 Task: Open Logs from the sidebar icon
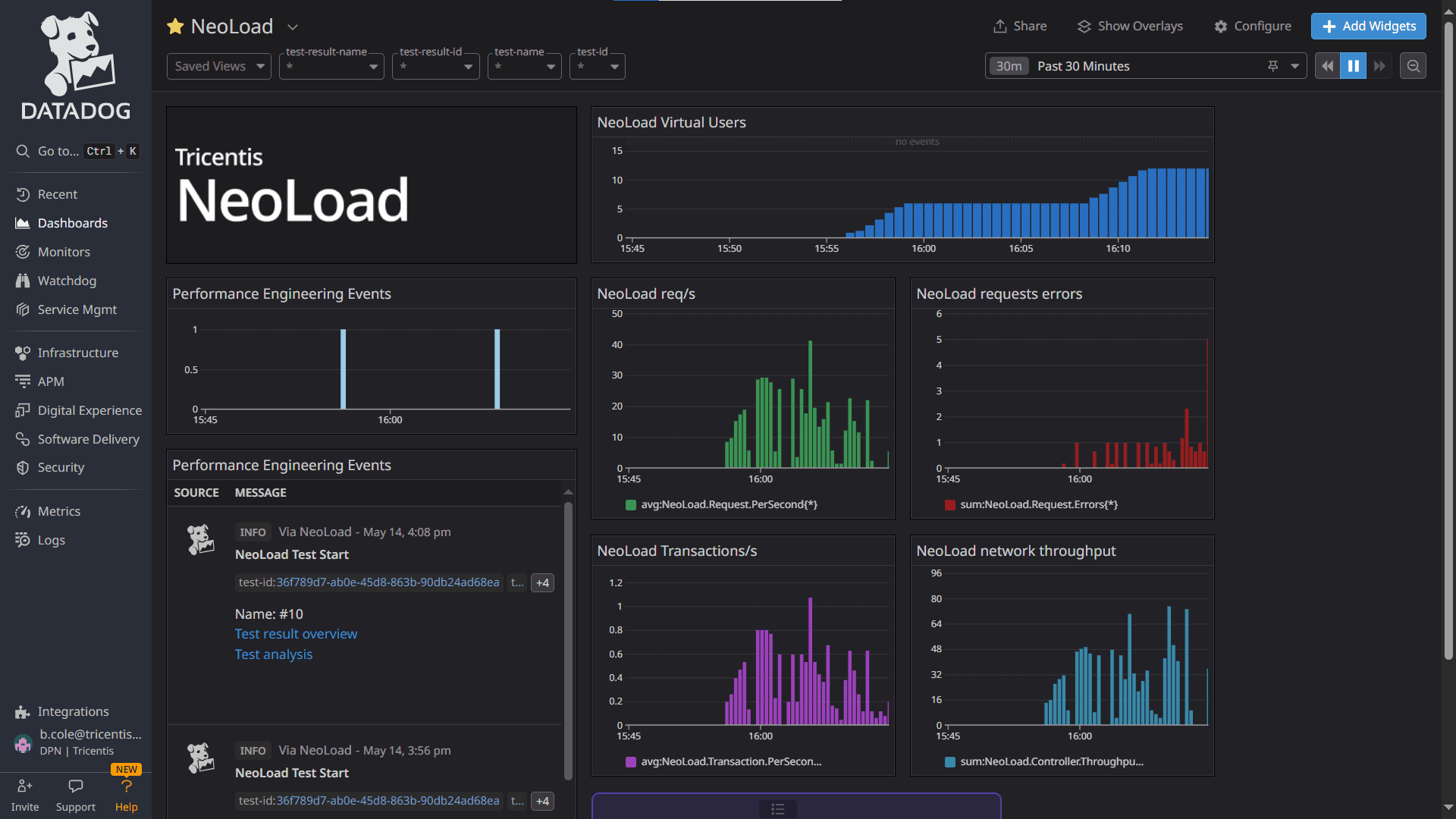coord(23,540)
